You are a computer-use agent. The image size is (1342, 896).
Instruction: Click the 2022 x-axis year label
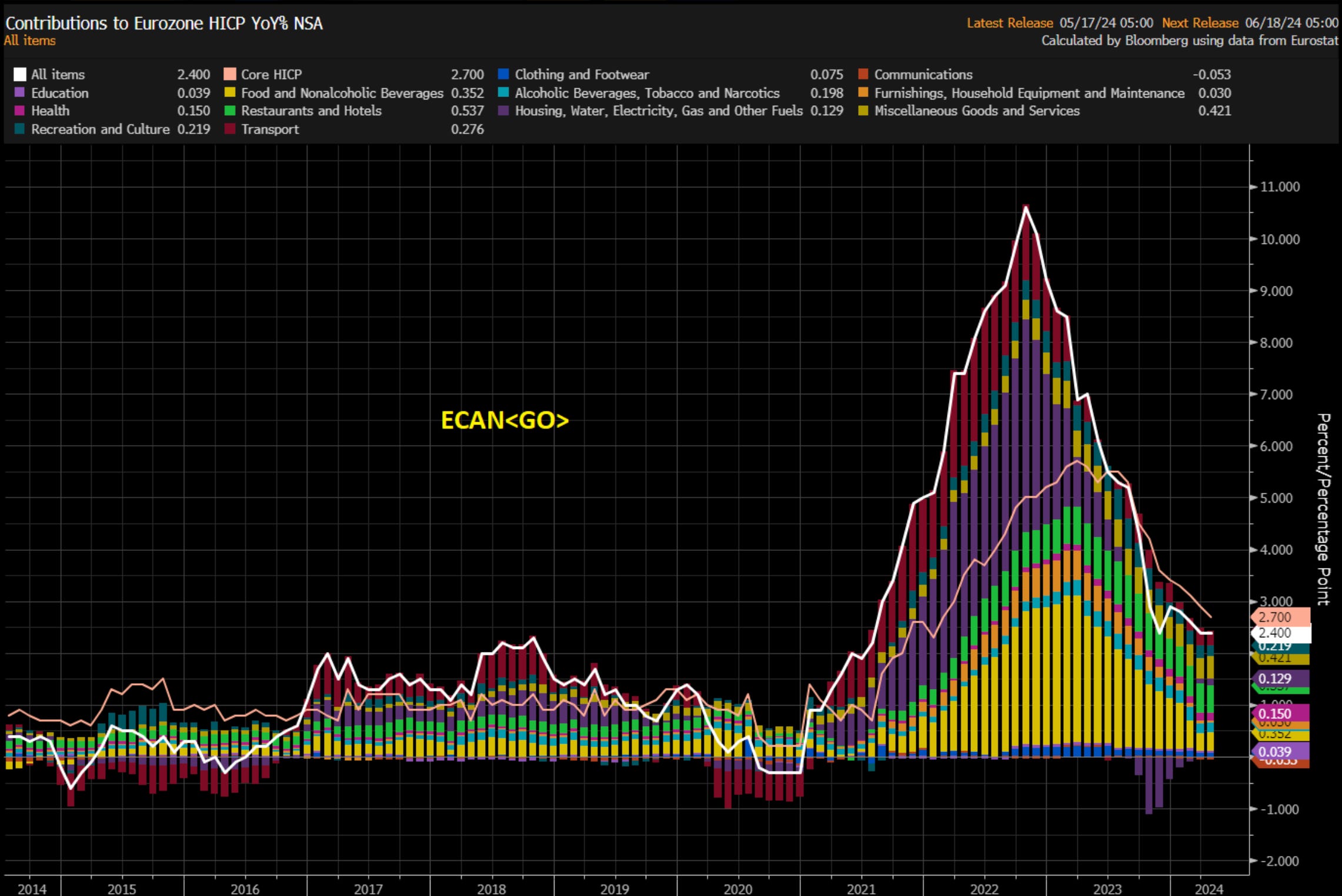(x=984, y=888)
